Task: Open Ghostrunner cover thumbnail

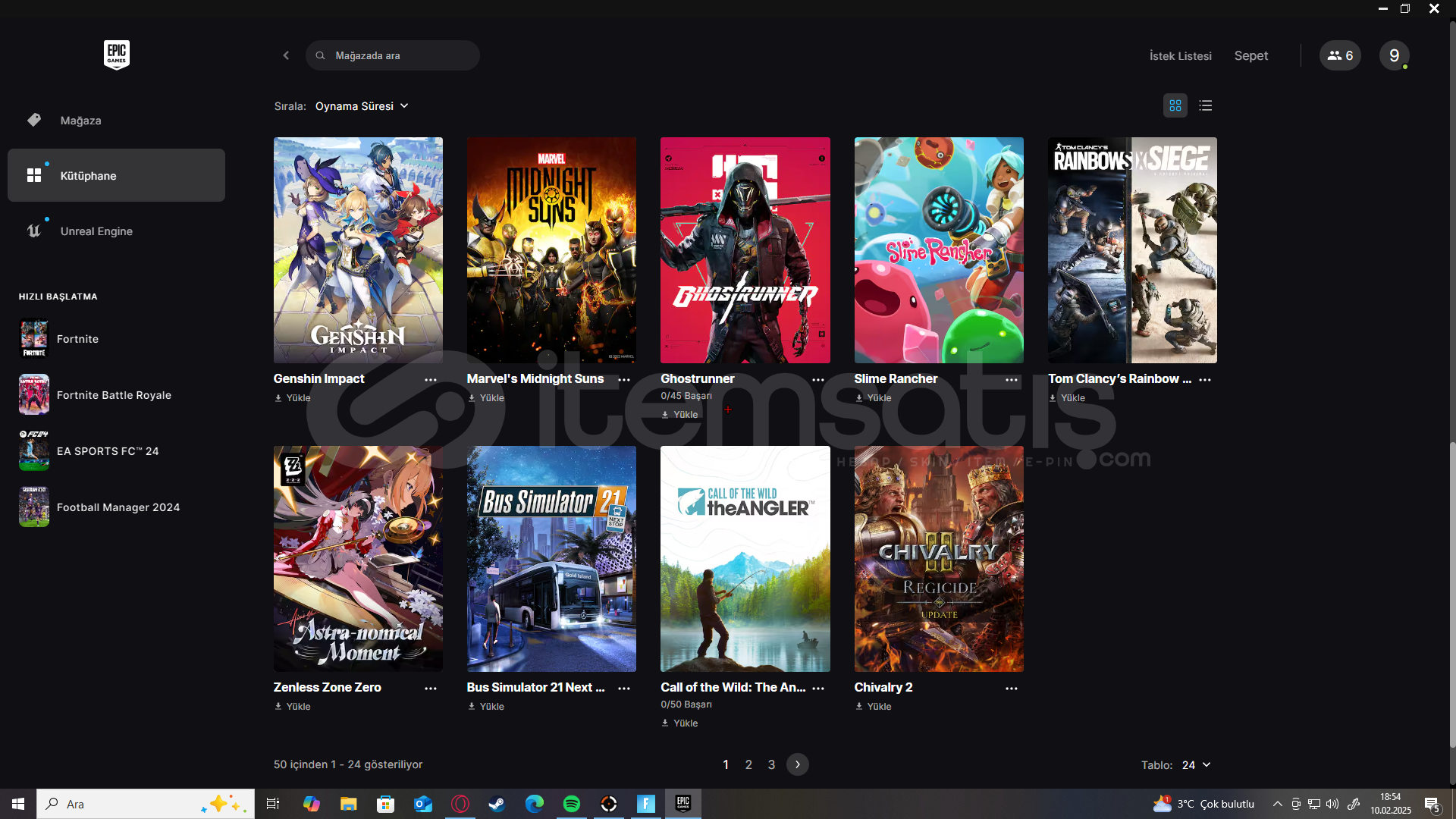Action: point(745,250)
